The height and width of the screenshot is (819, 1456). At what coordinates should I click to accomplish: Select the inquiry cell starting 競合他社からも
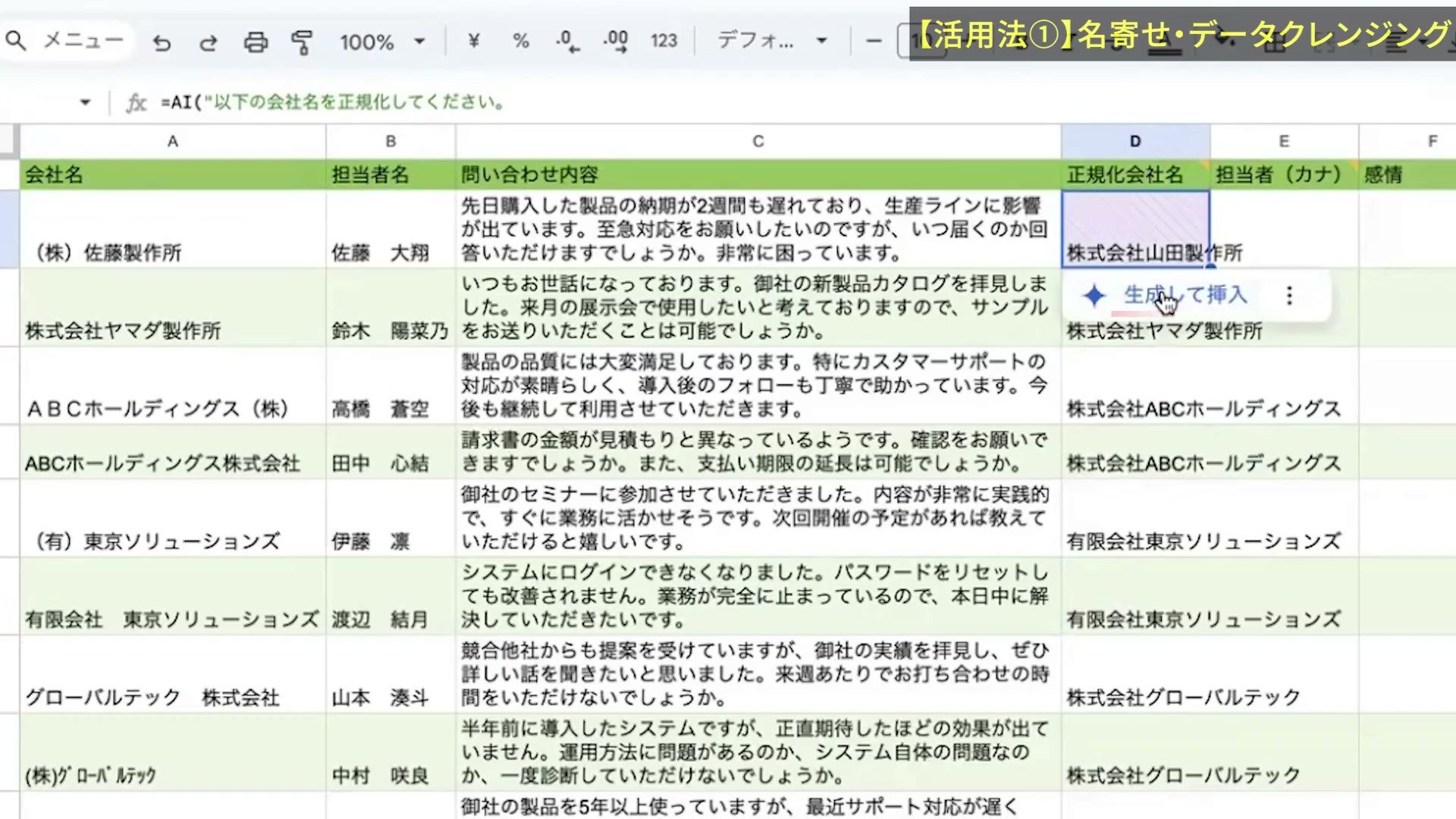point(758,674)
